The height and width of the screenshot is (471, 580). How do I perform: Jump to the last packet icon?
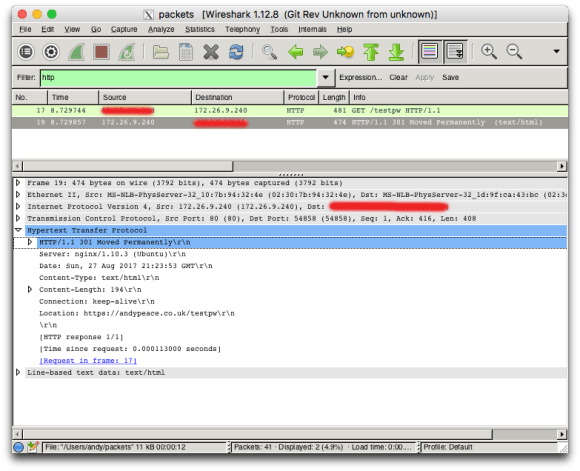tap(396, 51)
